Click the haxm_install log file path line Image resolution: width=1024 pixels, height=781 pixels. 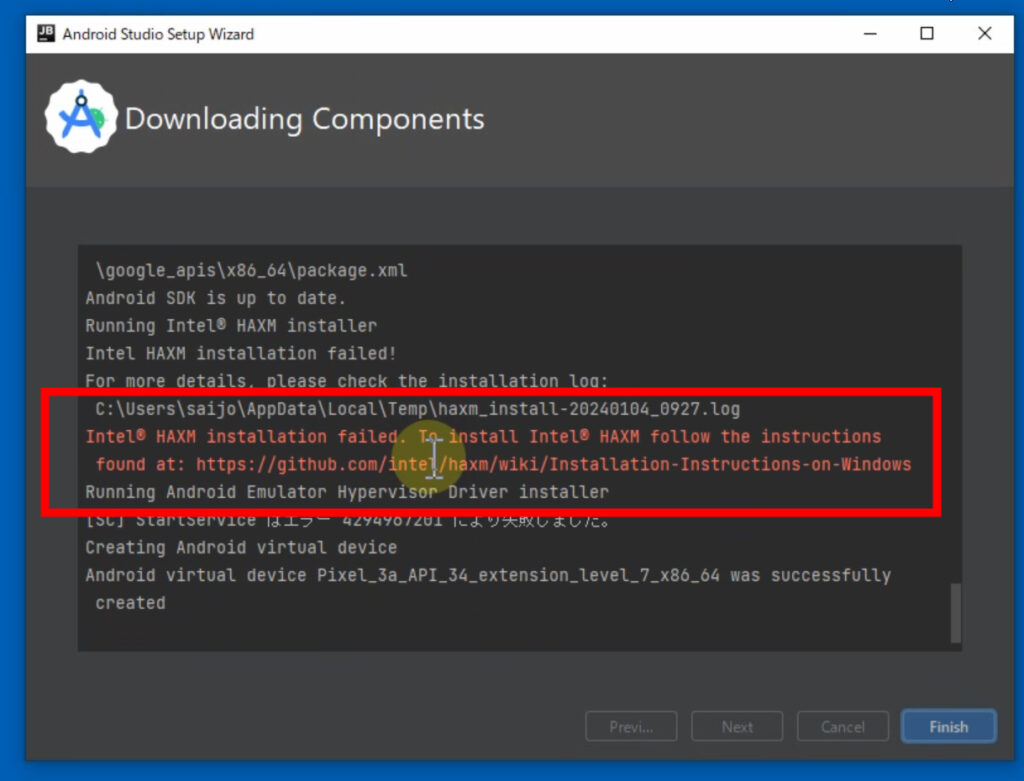(417, 409)
